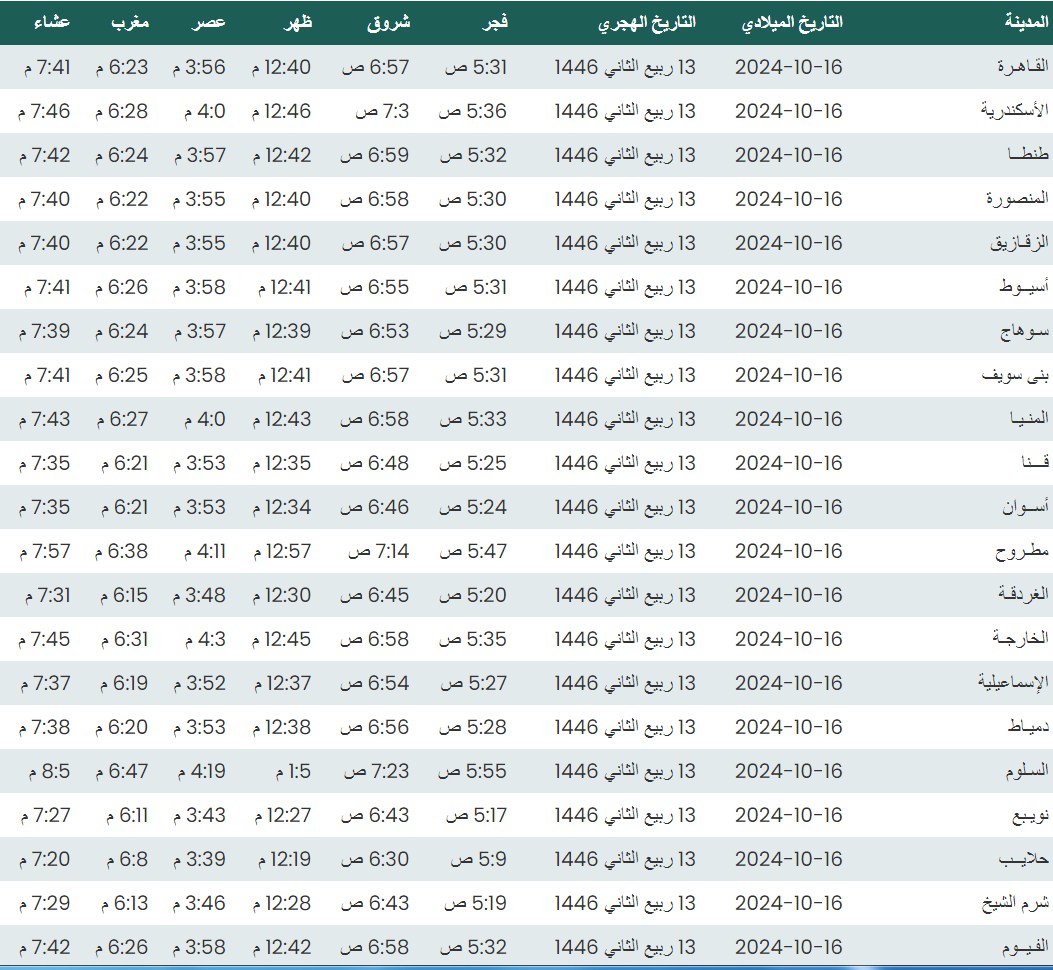Click the شروق column header
Viewport: 1053px width, 970px height.
point(389,22)
